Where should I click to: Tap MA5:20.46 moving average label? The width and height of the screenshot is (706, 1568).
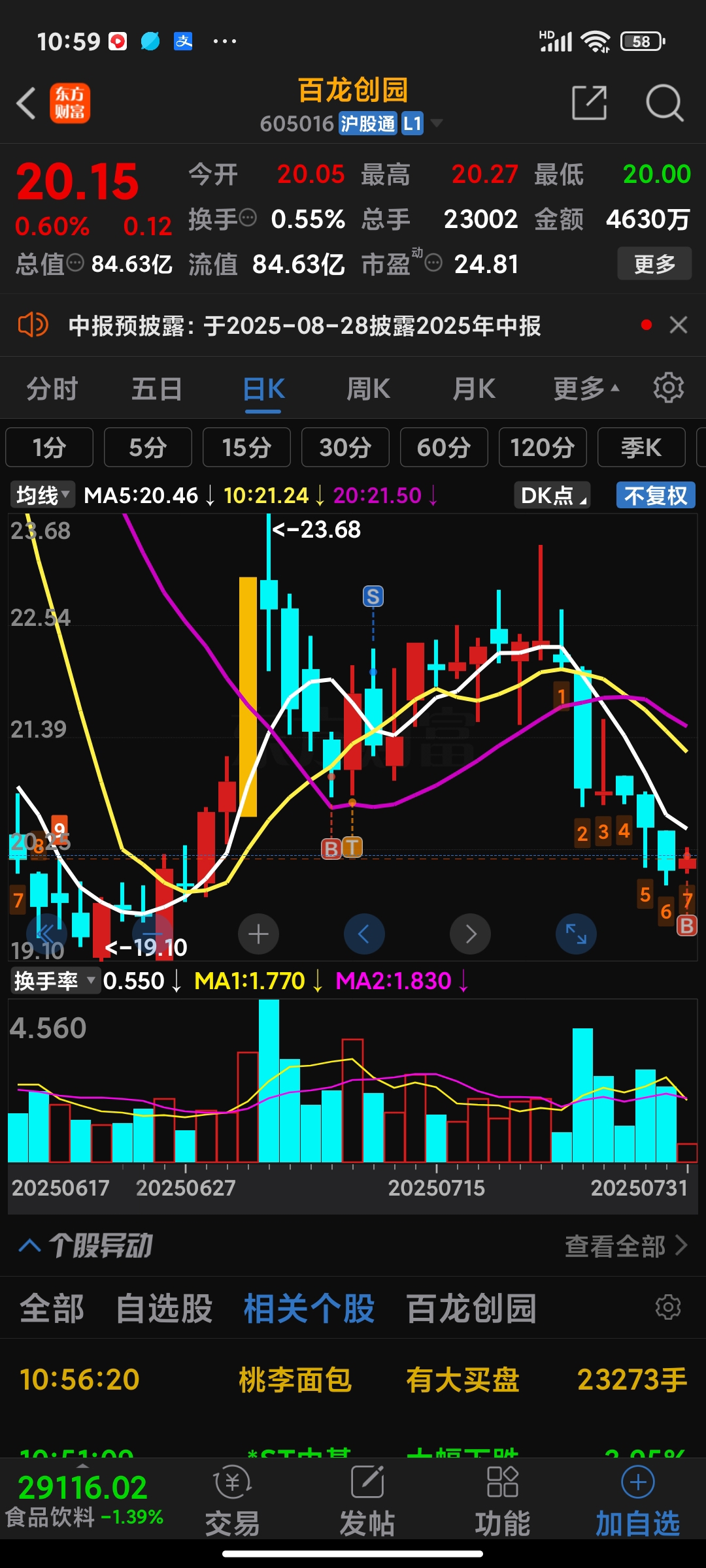[141, 495]
